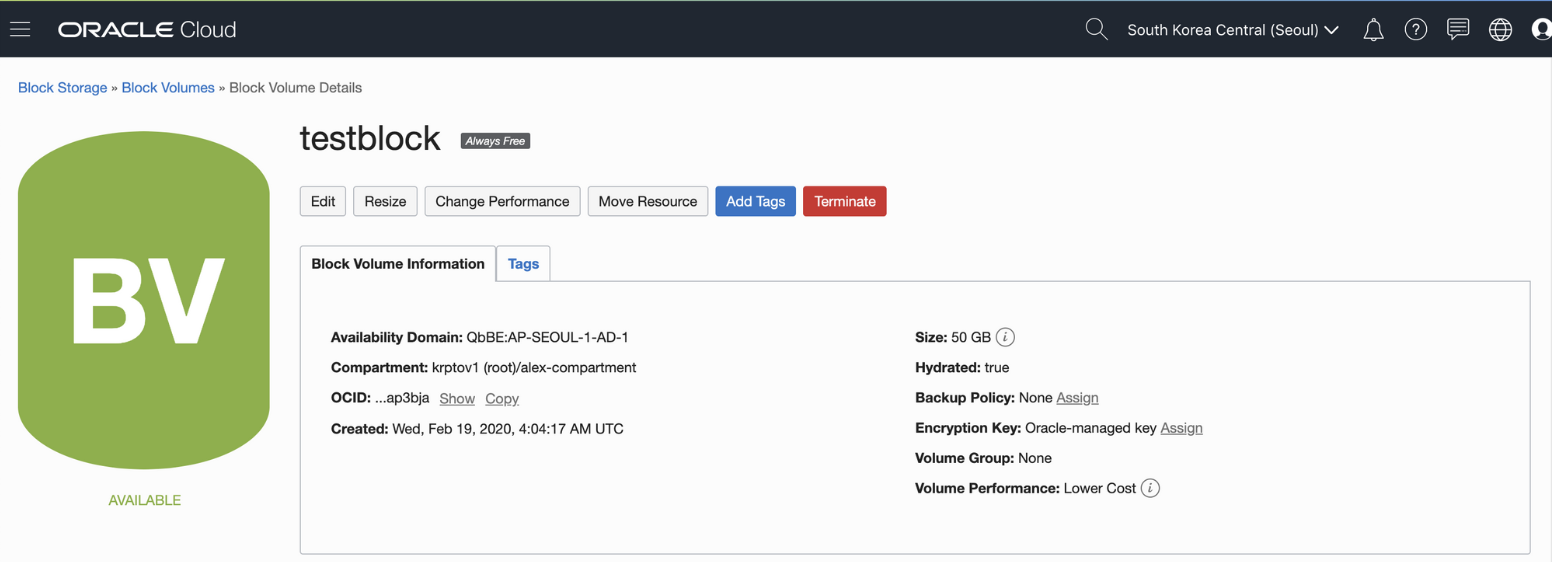This screenshot has height=562, width=1554.
Task: Click the AVAILABLE status label
Action: [x=145, y=500]
